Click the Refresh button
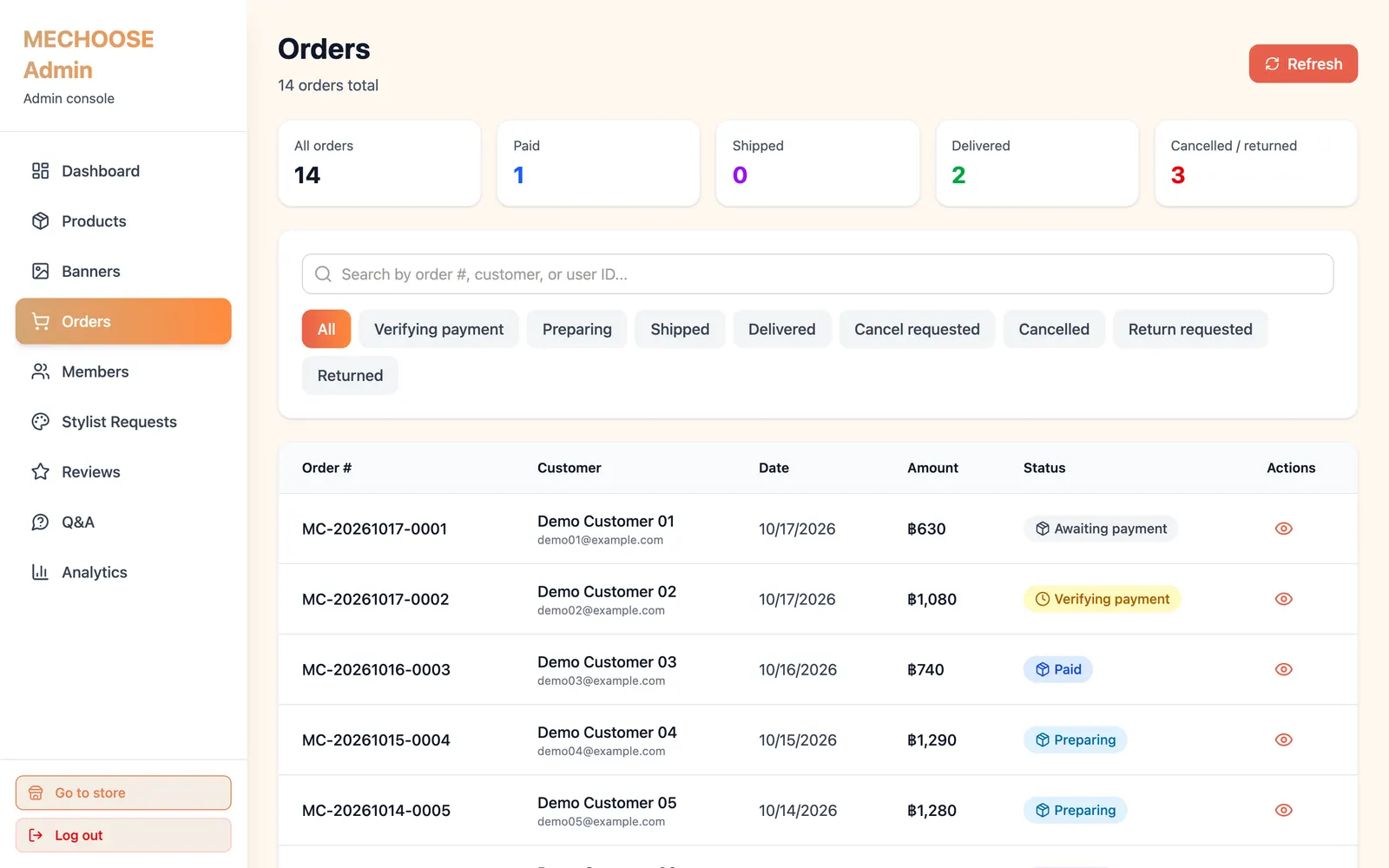Screen dimensions: 1389x868 [x=1303, y=63]
